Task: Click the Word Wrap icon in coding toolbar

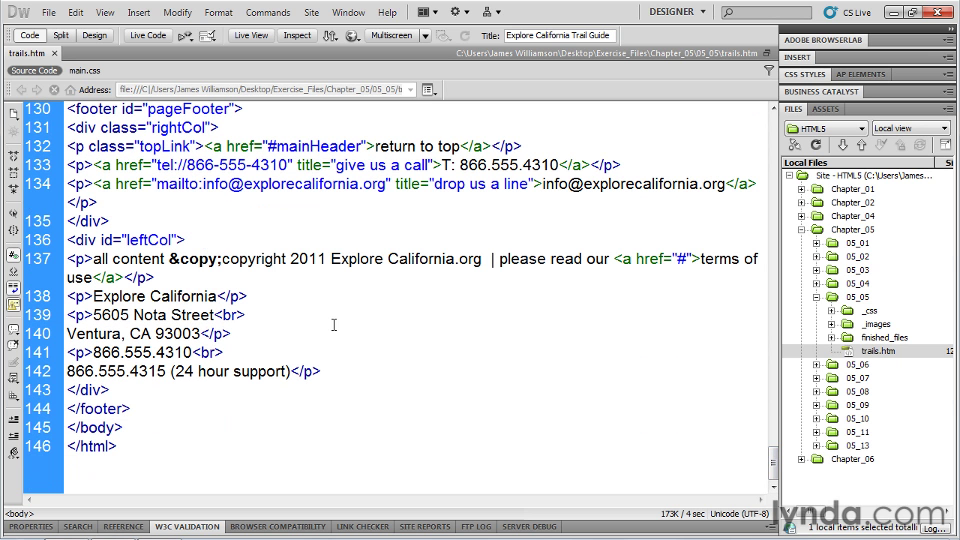Action: (13, 288)
